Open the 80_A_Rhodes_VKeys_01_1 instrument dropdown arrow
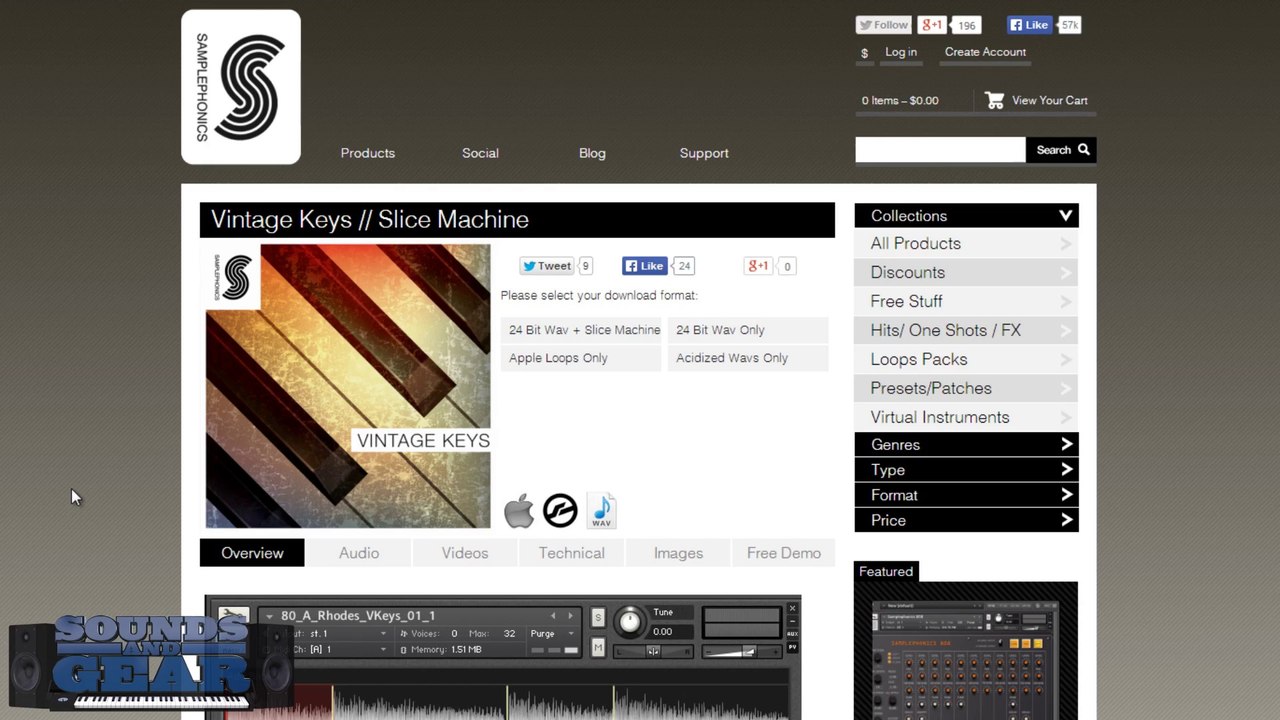Image resolution: width=1280 pixels, height=720 pixels. coord(269,616)
